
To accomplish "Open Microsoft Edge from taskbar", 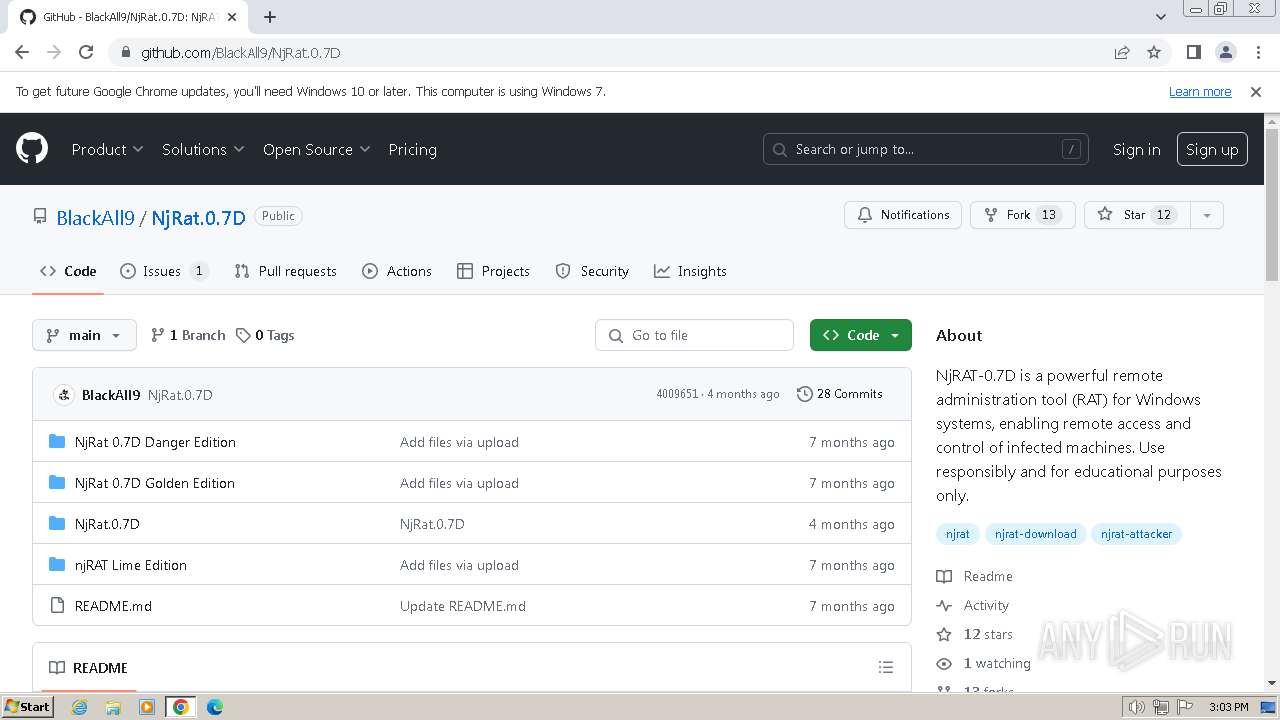I will point(214,707).
